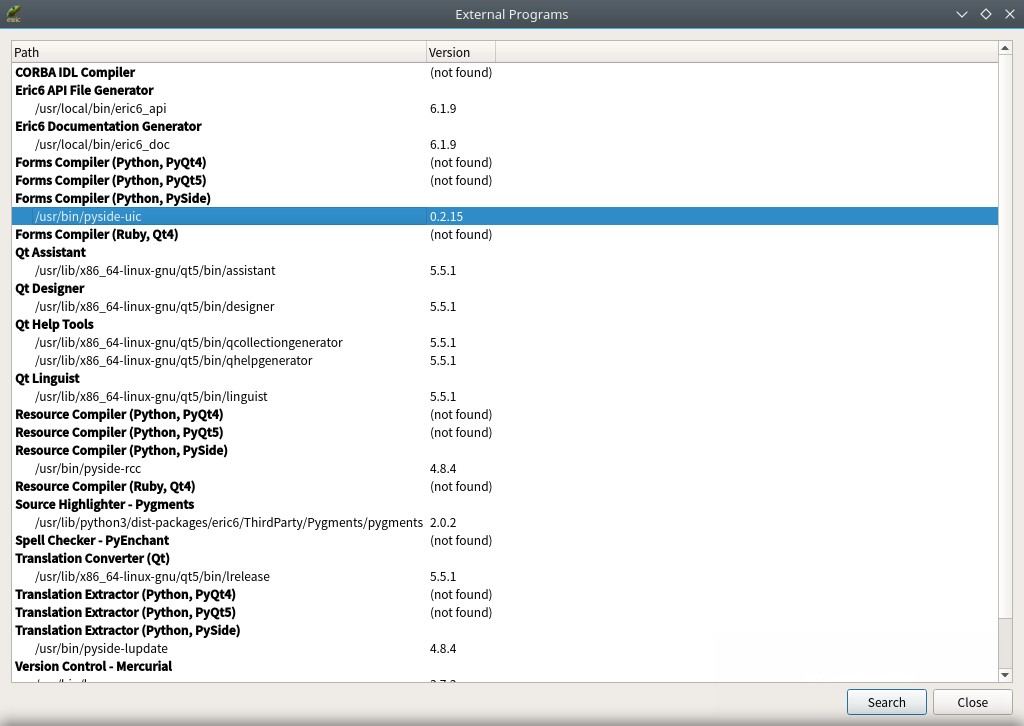Select Forms Compiler (Python, PyQt5) row
Viewport: 1024px width, 726px height.
pos(505,180)
